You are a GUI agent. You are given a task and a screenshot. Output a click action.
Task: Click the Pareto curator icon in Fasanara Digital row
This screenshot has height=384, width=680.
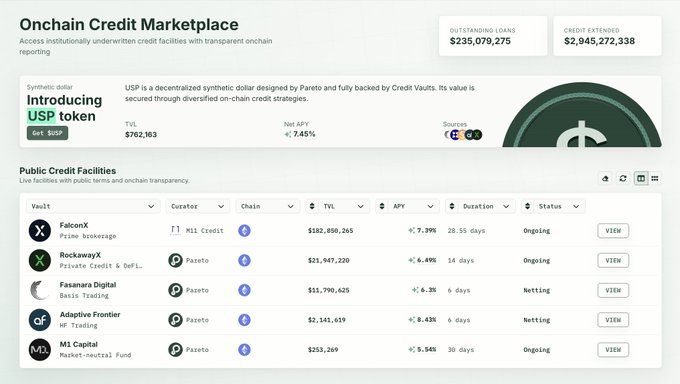[x=175, y=290]
